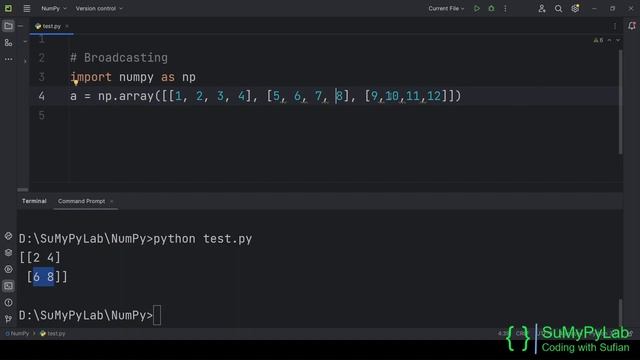The image size is (640, 360).
Task: Open the Services tool window icon
Action: click(8, 269)
